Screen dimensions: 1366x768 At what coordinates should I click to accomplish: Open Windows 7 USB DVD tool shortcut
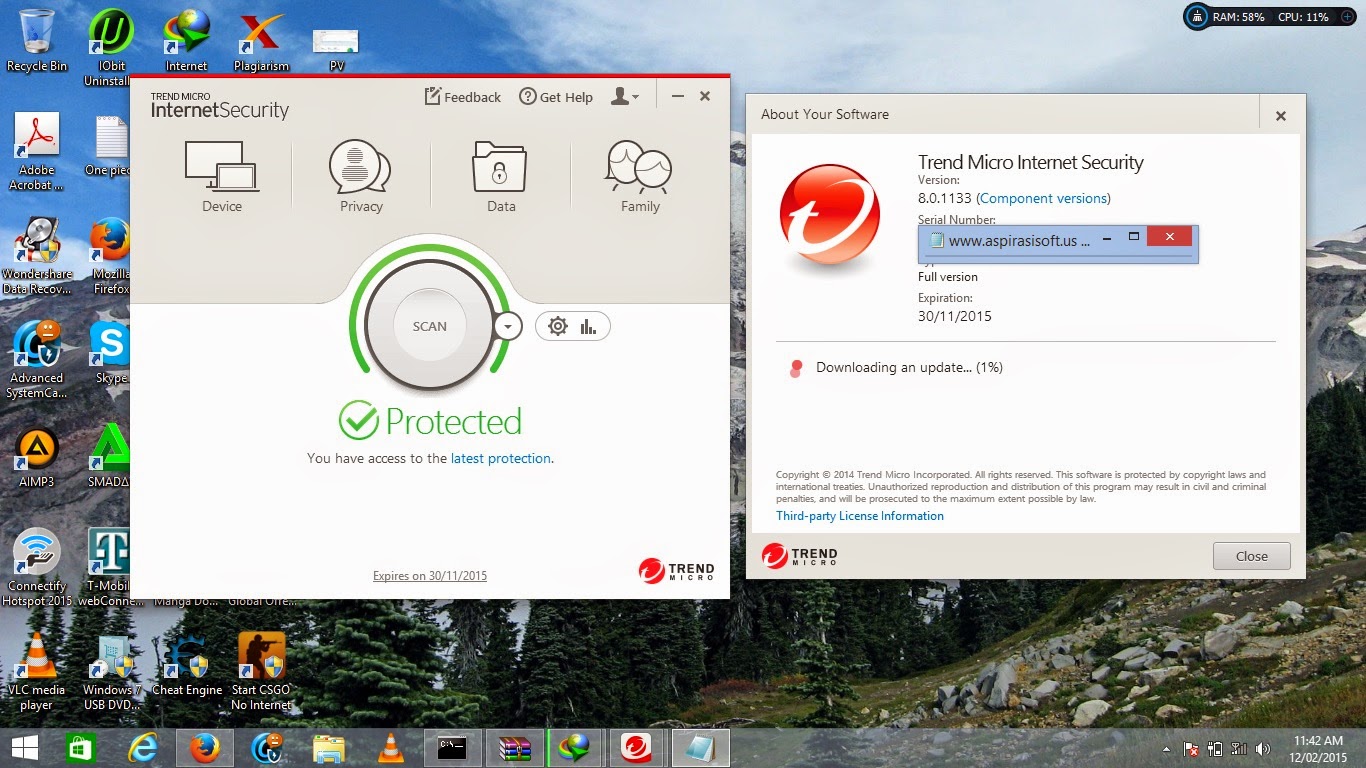[111, 671]
